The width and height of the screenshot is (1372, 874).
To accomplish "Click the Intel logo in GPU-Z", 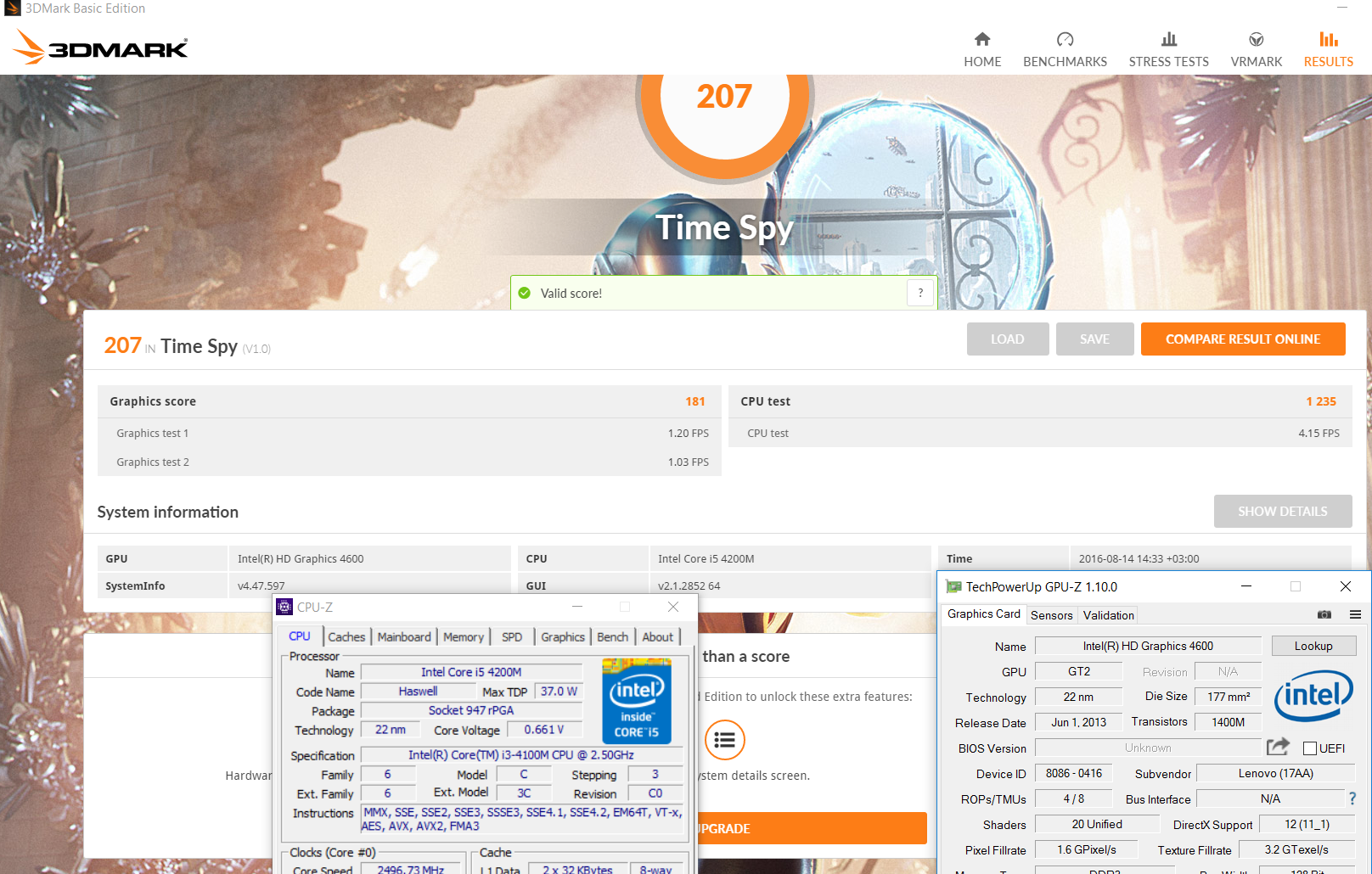I will coord(1313,696).
